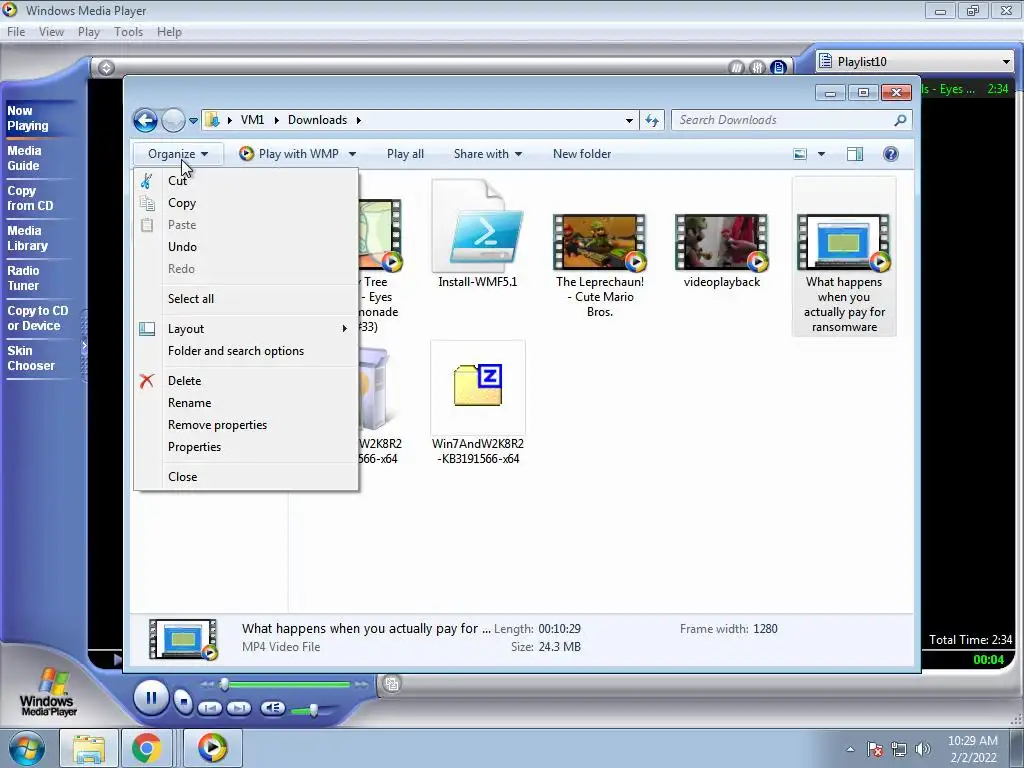Open the Play with WMP dropdown arrow

tap(353, 154)
